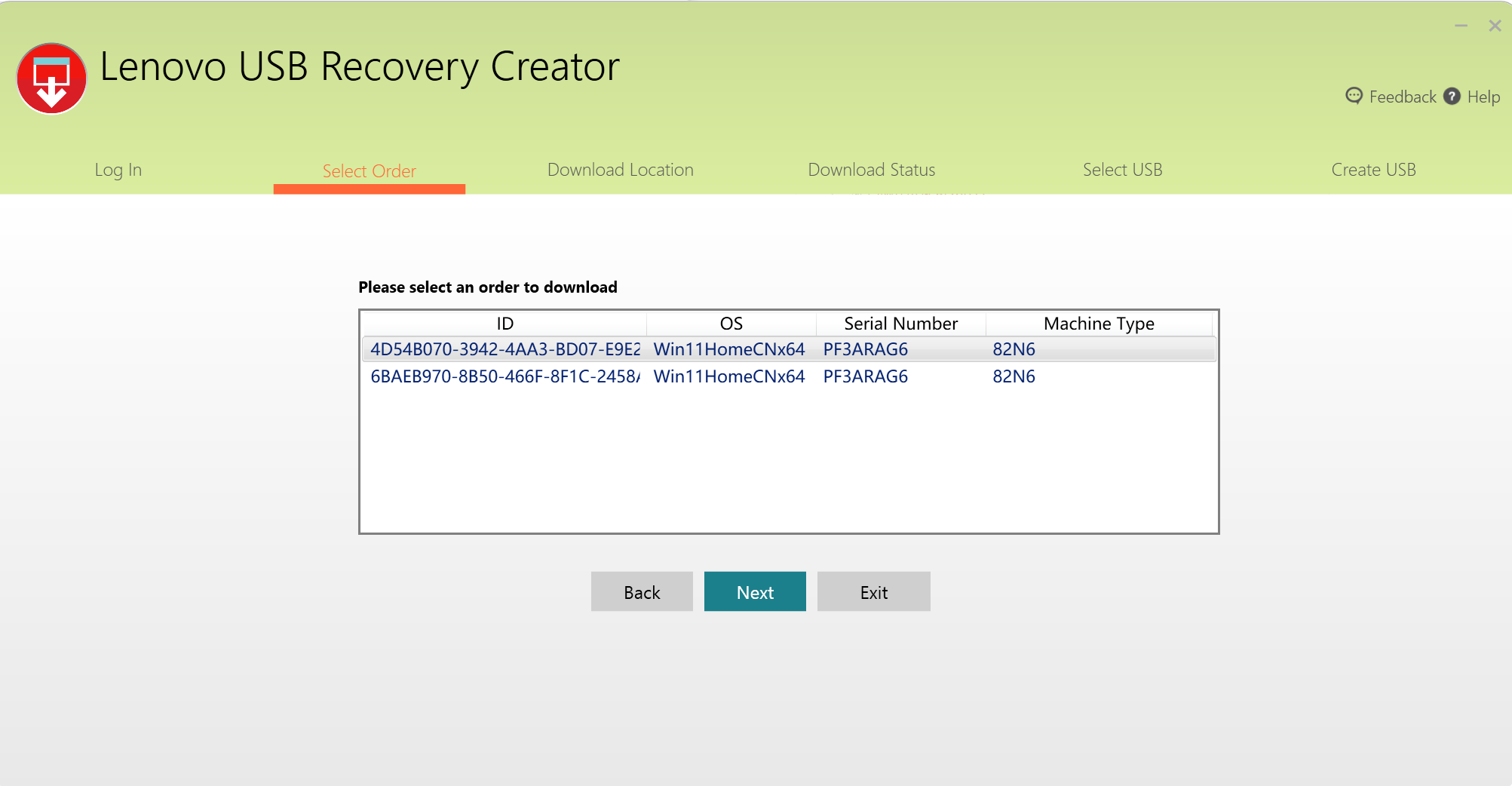
Task: Minimize the Recovery Creator window
Action: point(1461,26)
